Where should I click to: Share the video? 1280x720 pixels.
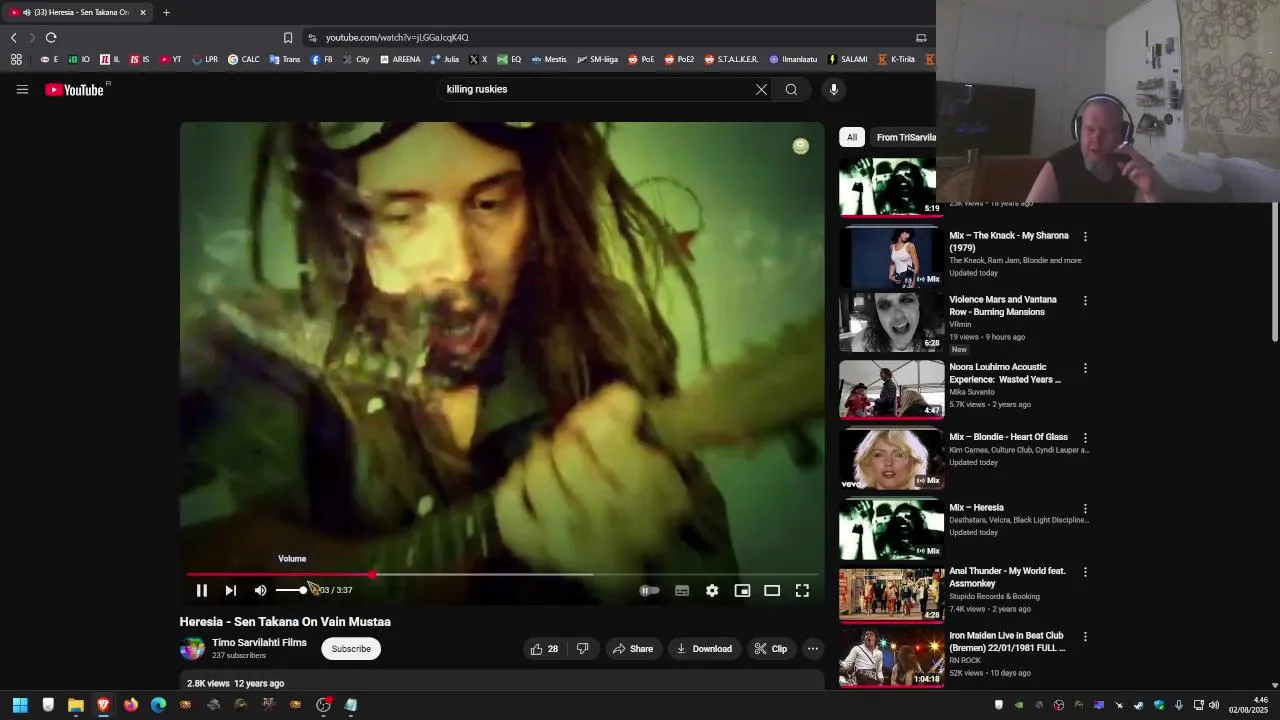pos(633,649)
